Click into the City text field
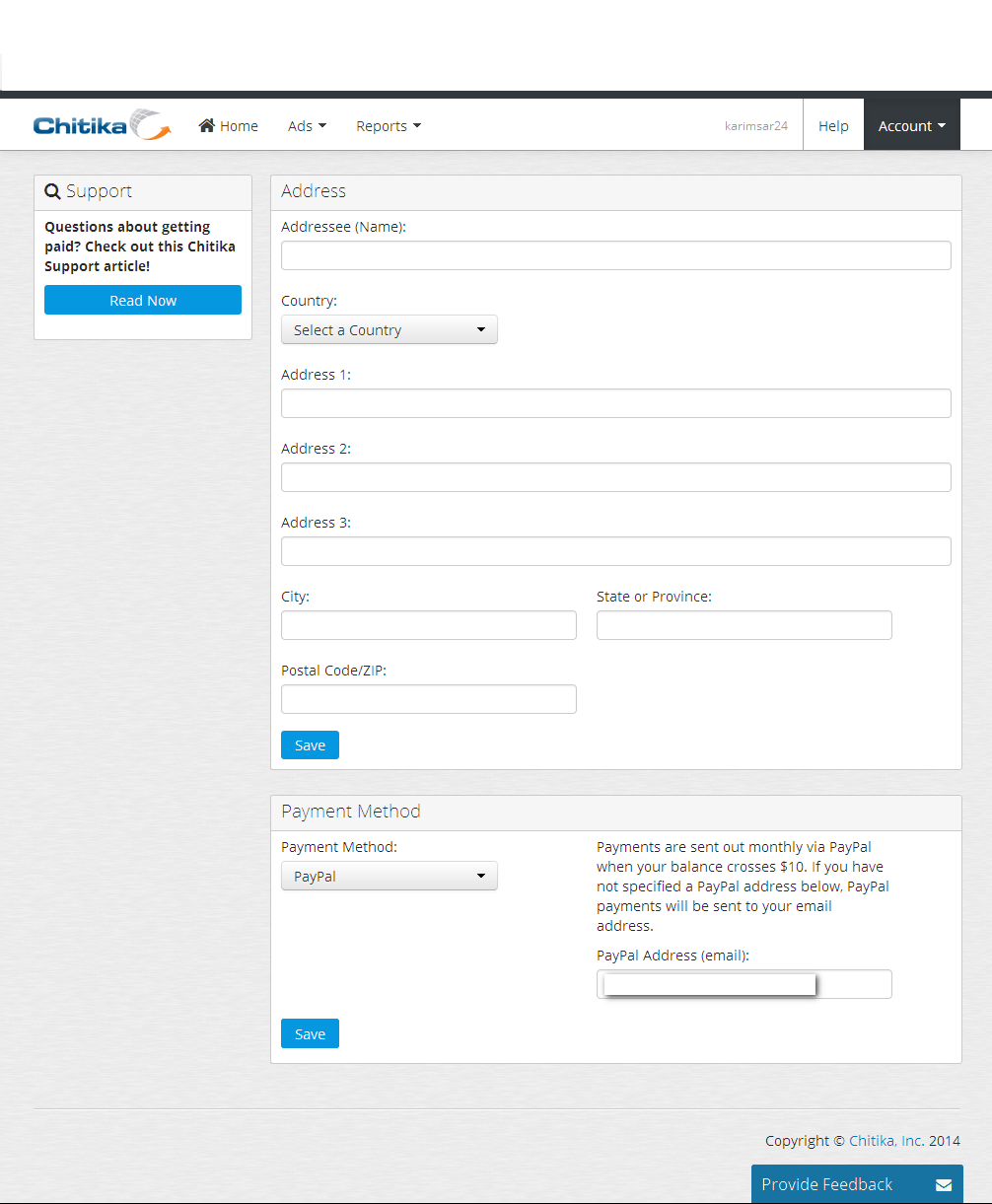The height and width of the screenshot is (1204, 992). [429, 625]
